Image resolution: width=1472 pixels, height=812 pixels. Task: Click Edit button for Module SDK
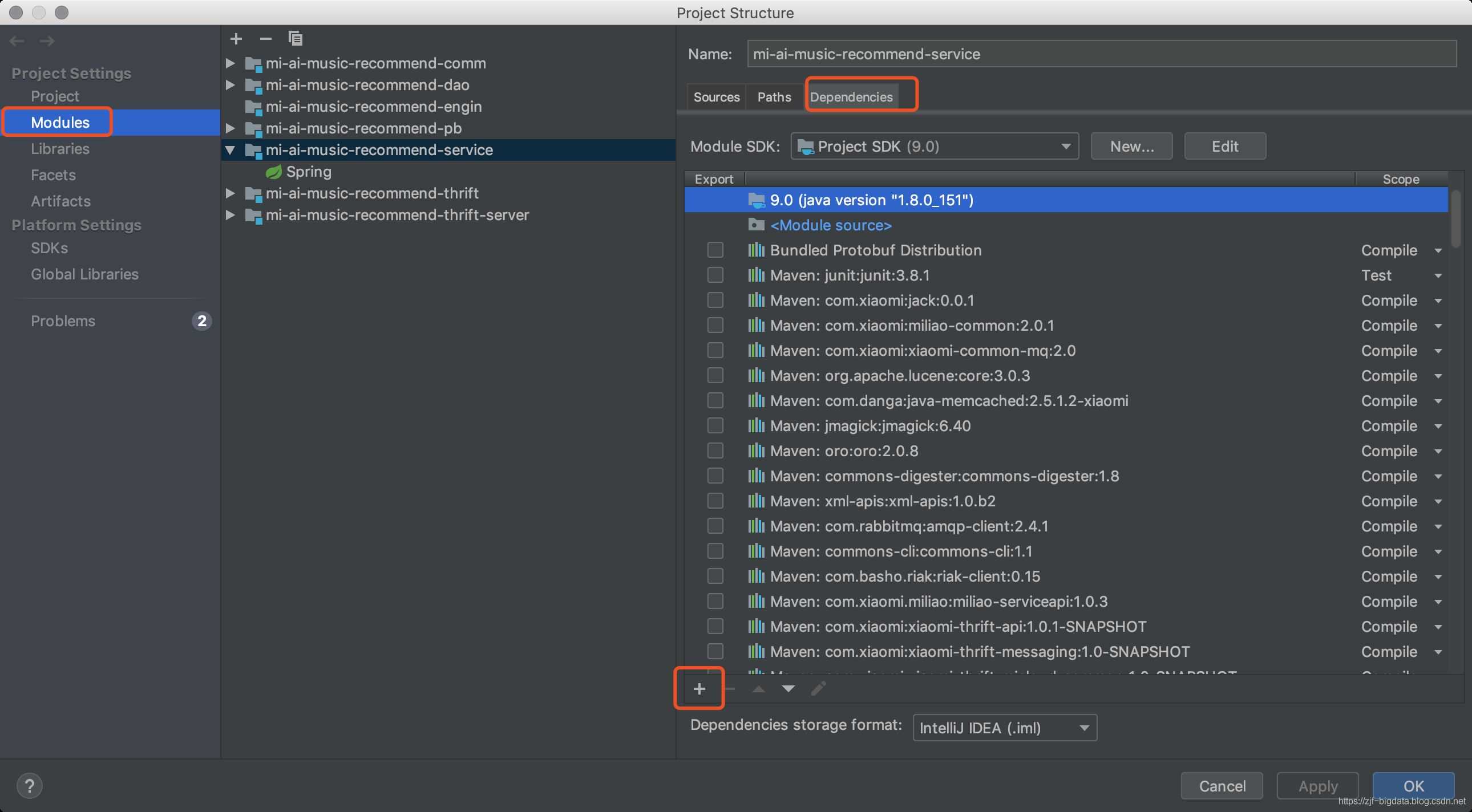coord(1223,145)
